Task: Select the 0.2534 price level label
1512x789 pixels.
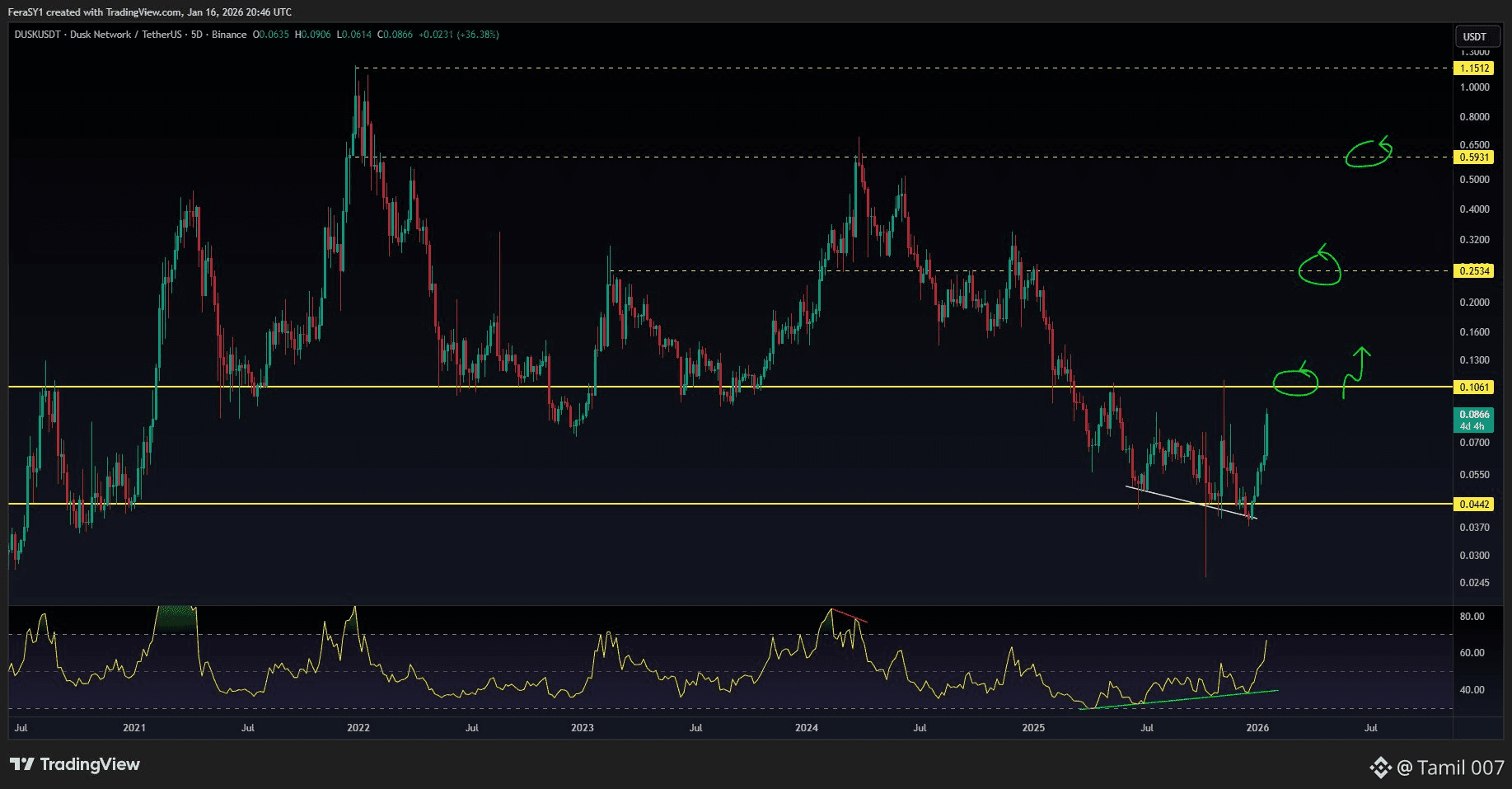Action: tap(1474, 270)
